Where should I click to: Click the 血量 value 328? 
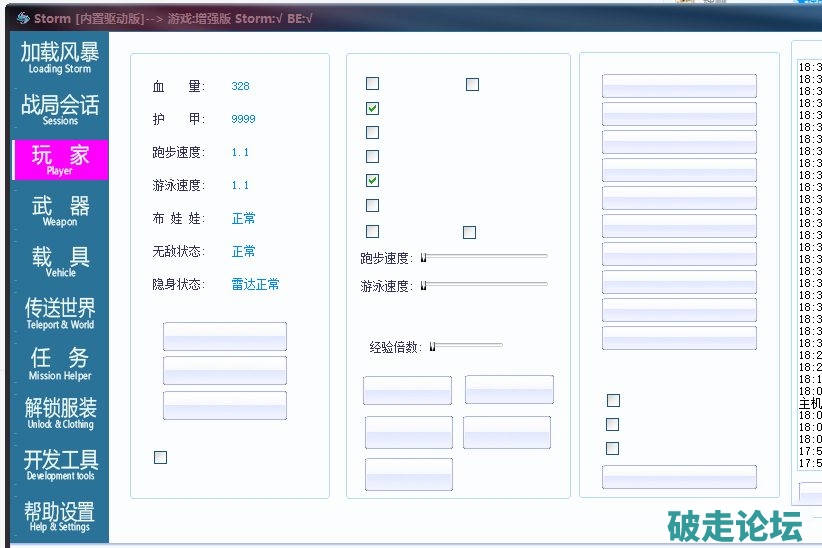coord(241,86)
